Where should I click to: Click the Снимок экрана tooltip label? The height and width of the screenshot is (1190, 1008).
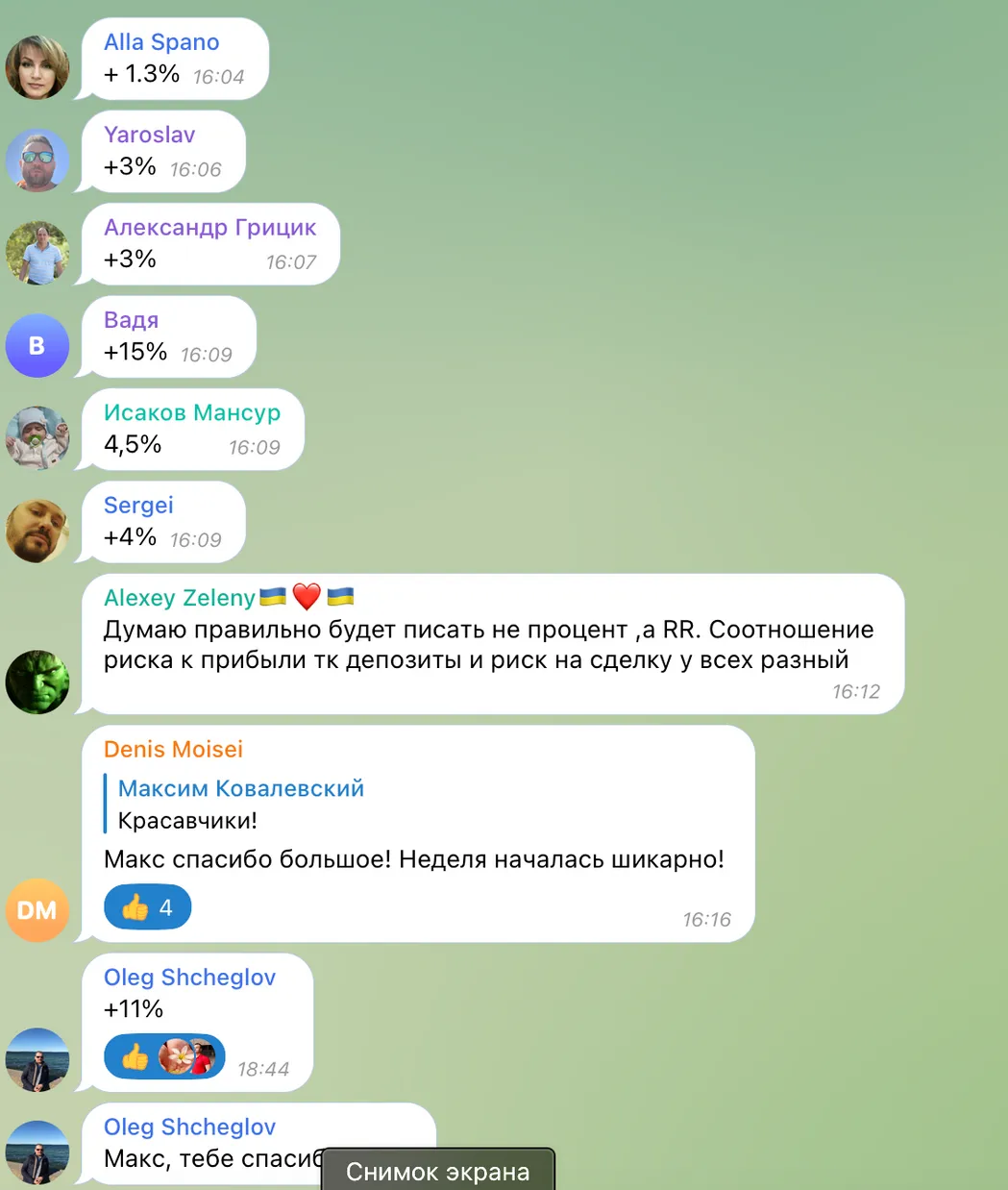click(437, 1171)
